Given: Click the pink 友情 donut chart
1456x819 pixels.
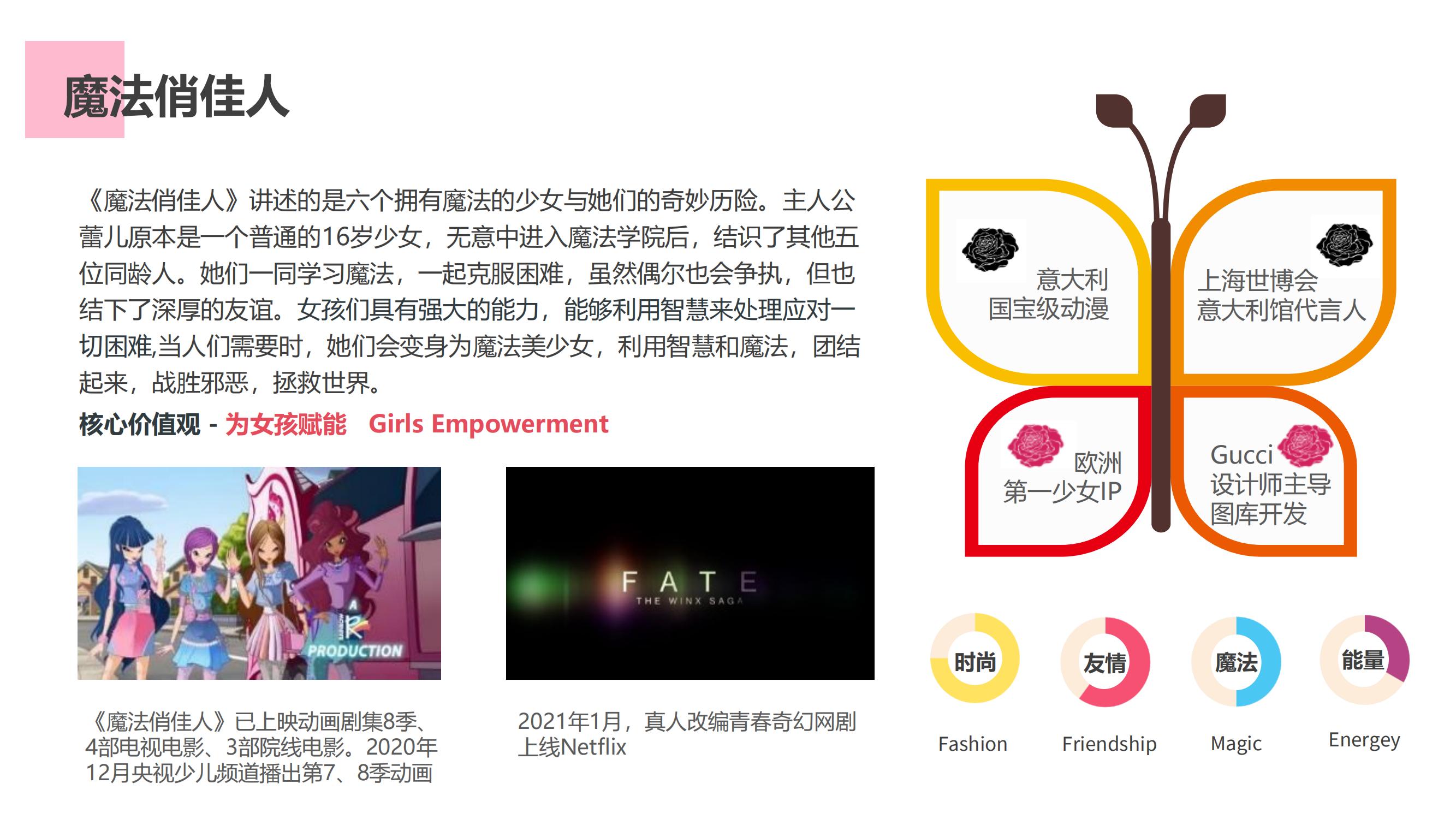Looking at the screenshot, I should [x=1105, y=662].
